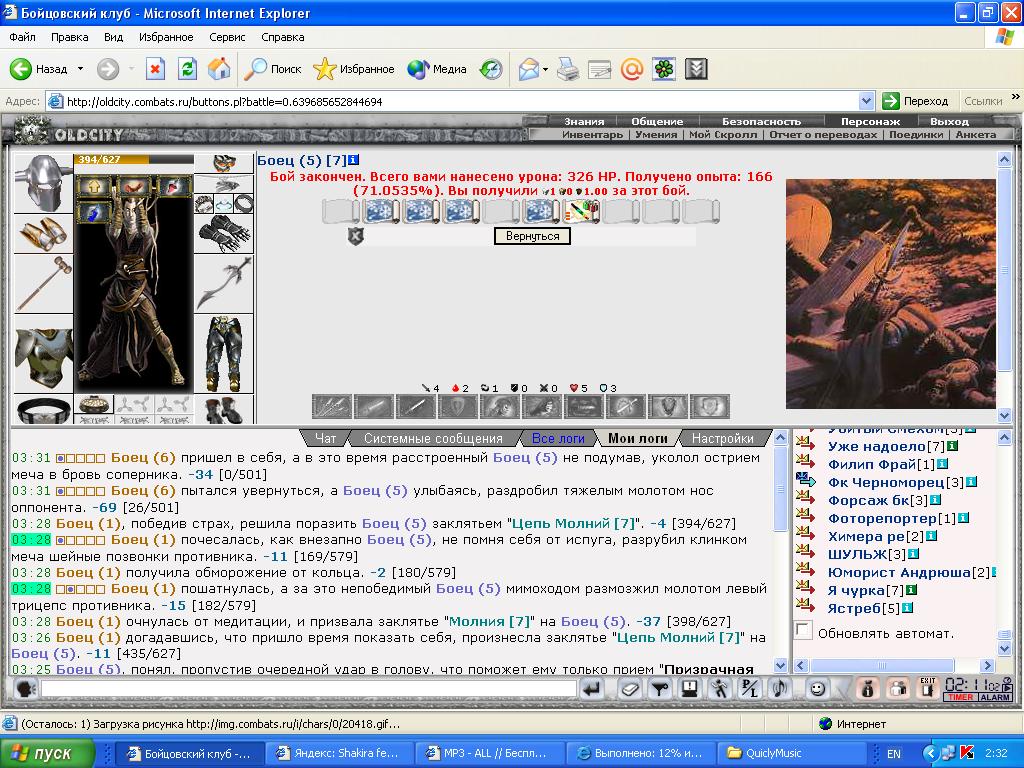Click the chat message input field

click(308, 689)
